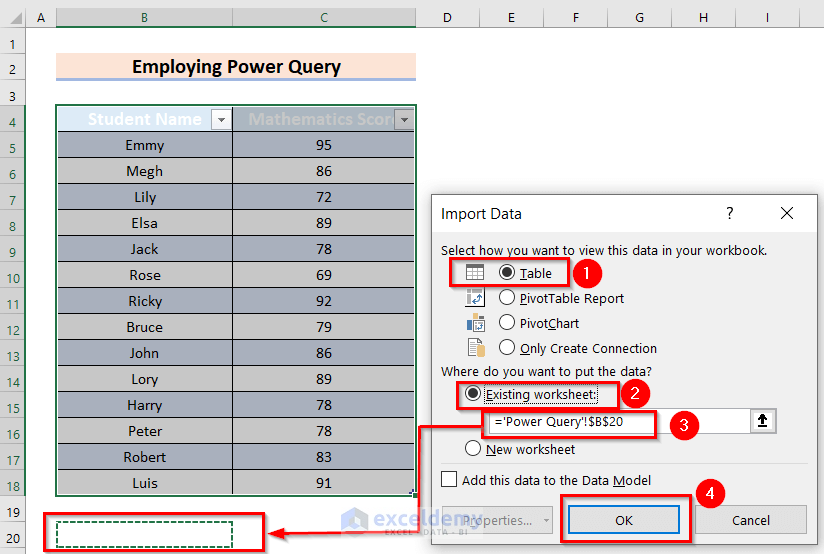Click the cell containing Emmy

coord(145,145)
